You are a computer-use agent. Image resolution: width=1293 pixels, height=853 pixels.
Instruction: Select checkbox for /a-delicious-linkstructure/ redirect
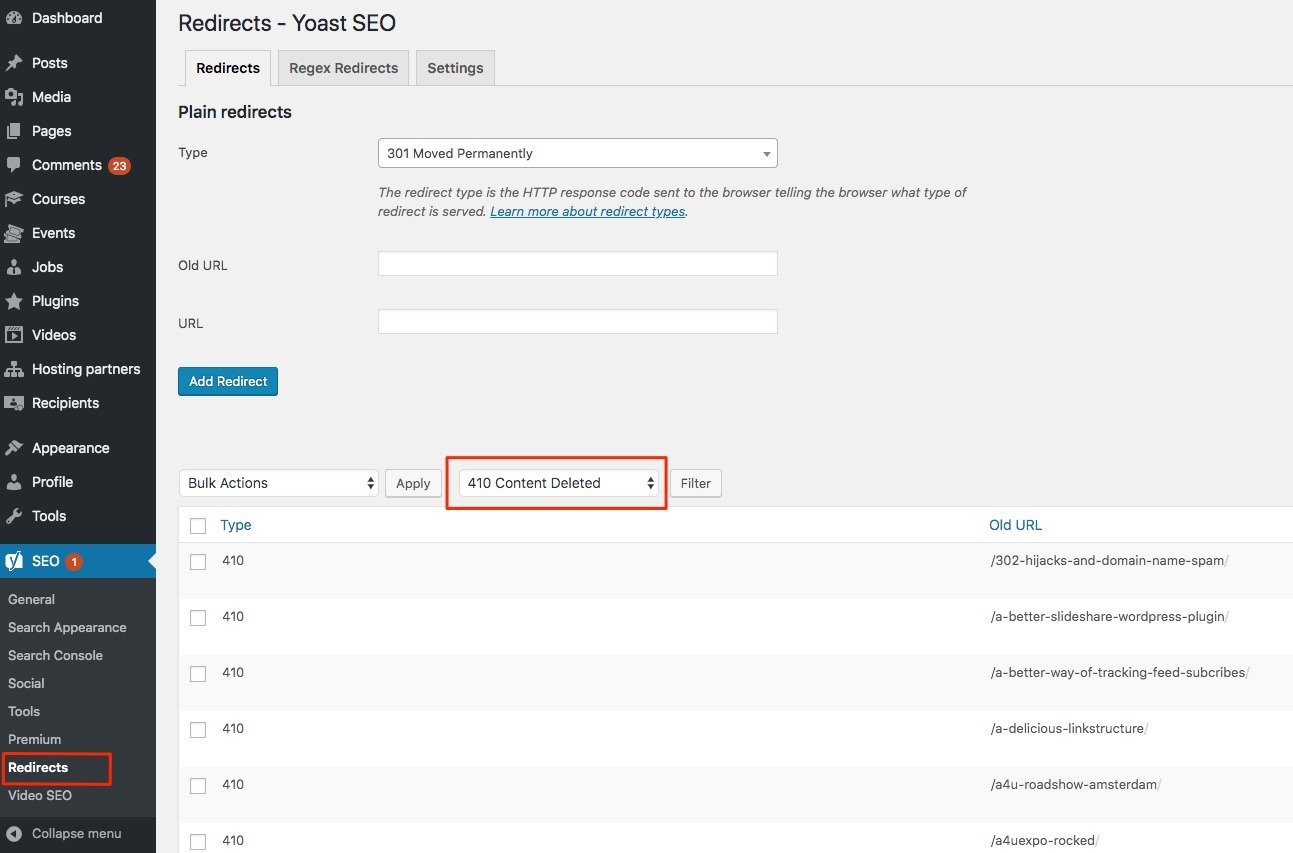tap(198, 730)
